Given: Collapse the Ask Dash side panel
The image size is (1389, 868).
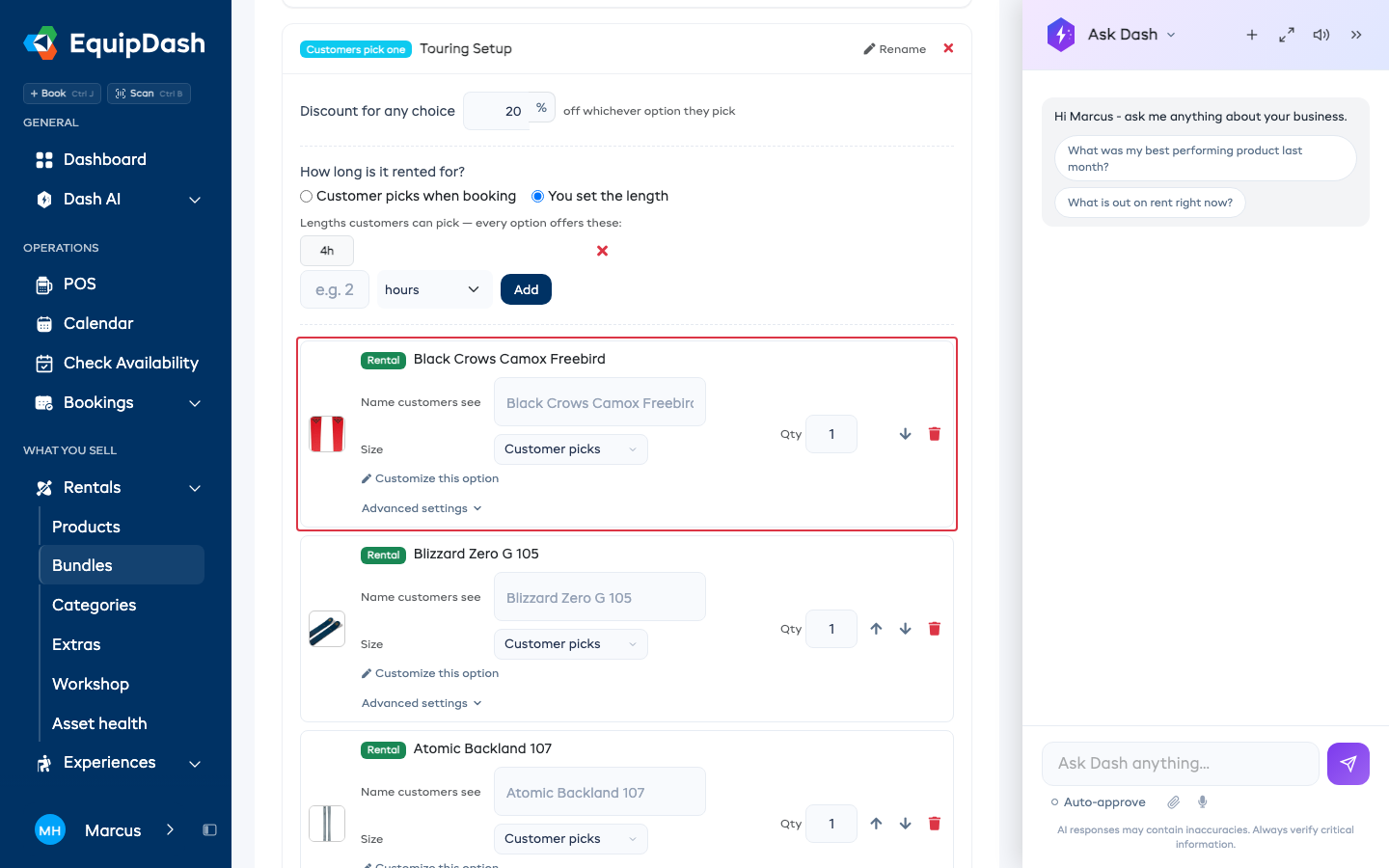Looking at the screenshot, I should point(1356,35).
